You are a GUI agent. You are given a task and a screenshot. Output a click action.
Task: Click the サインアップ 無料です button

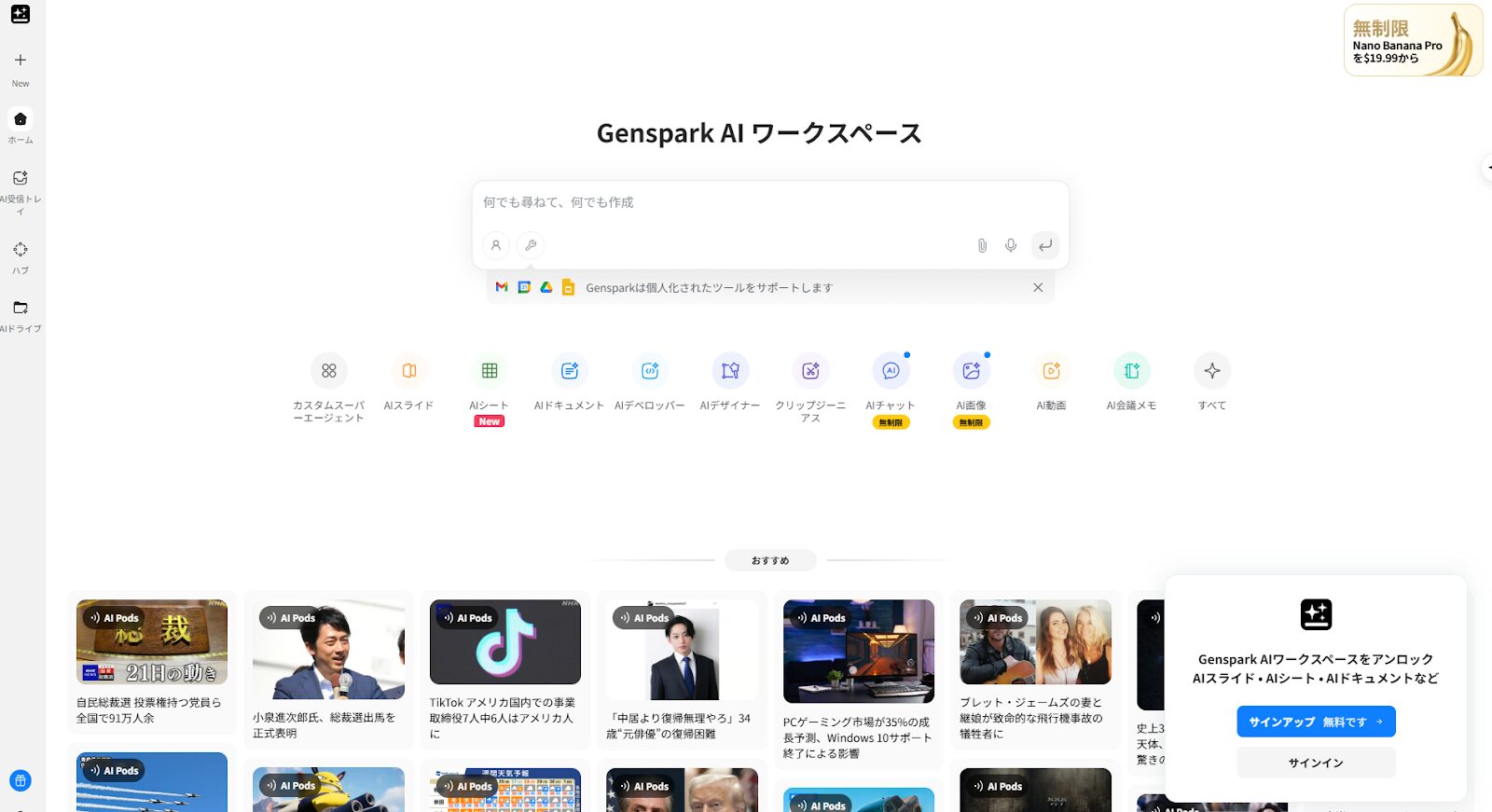[1316, 722]
